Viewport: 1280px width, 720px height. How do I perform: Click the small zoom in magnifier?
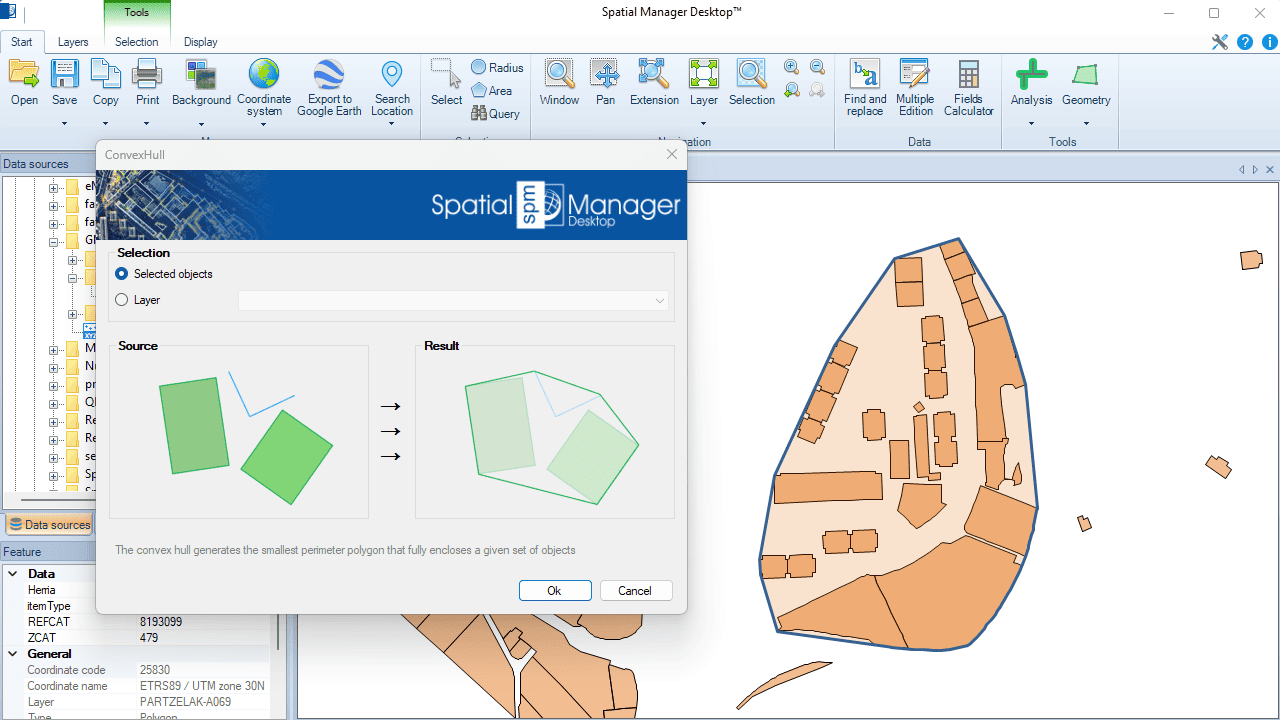pyautogui.click(x=792, y=67)
